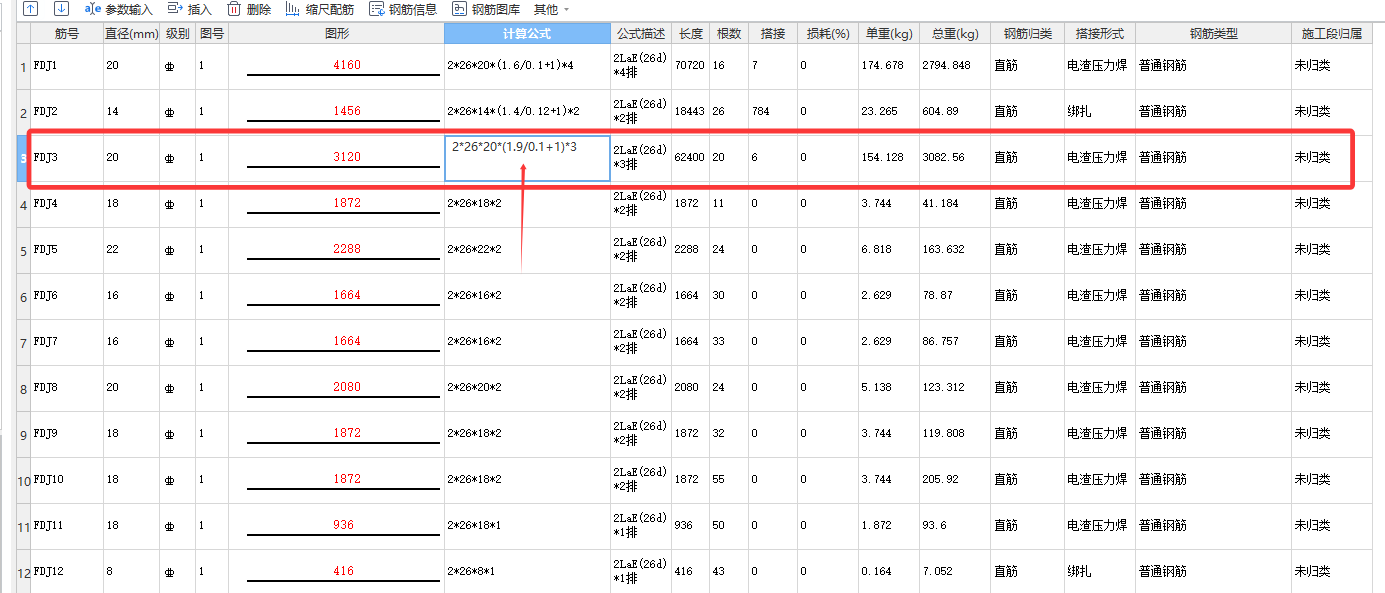The width and height of the screenshot is (1385, 593).
Task: Click the unit weight 154.128
Action: tap(882, 158)
